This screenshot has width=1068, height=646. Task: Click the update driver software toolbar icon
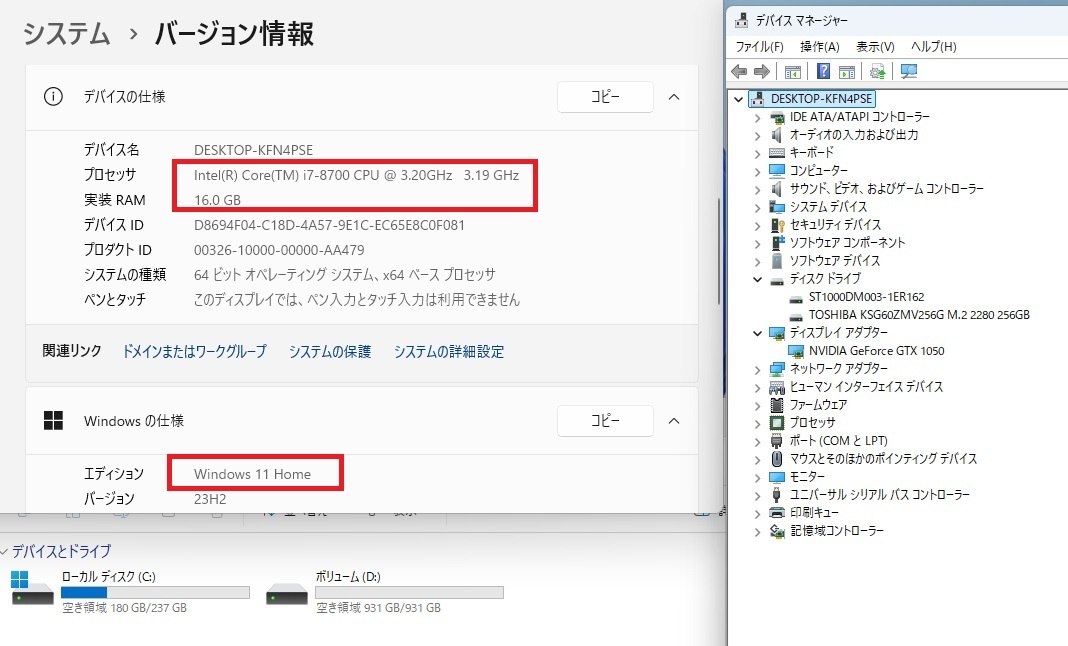pyautogui.click(x=878, y=72)
